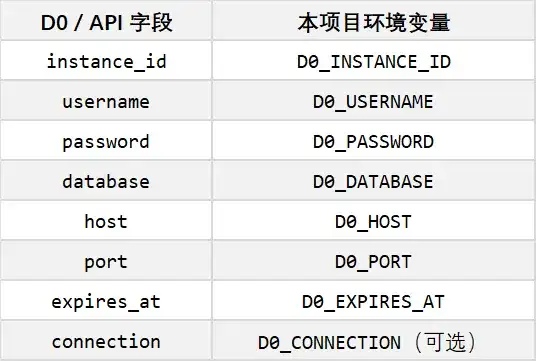
Task: Select the instance_id field cell
Action: [x=106, y=61]
